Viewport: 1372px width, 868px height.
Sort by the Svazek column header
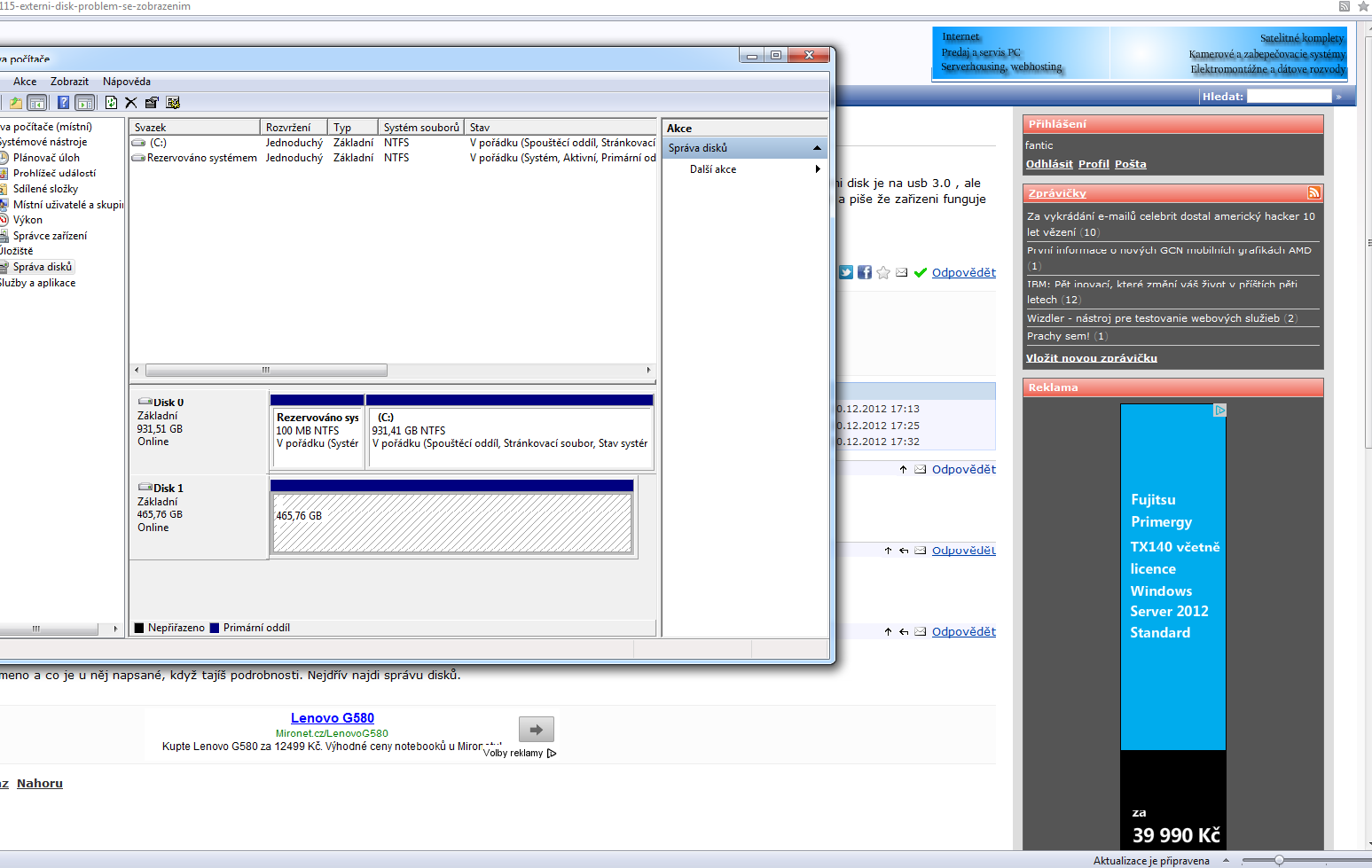194,127
